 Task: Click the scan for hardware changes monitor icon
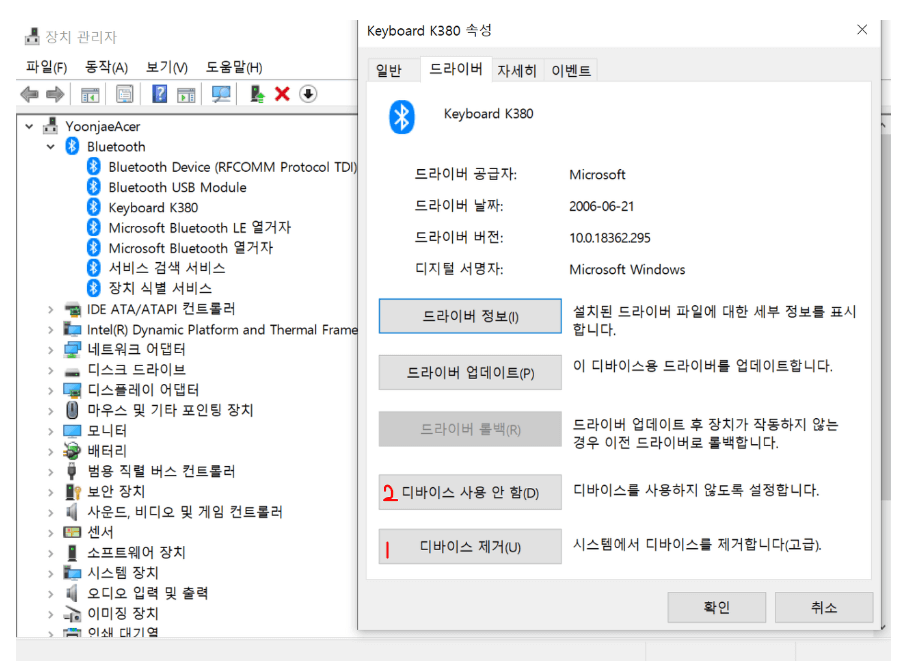[221, 94]
